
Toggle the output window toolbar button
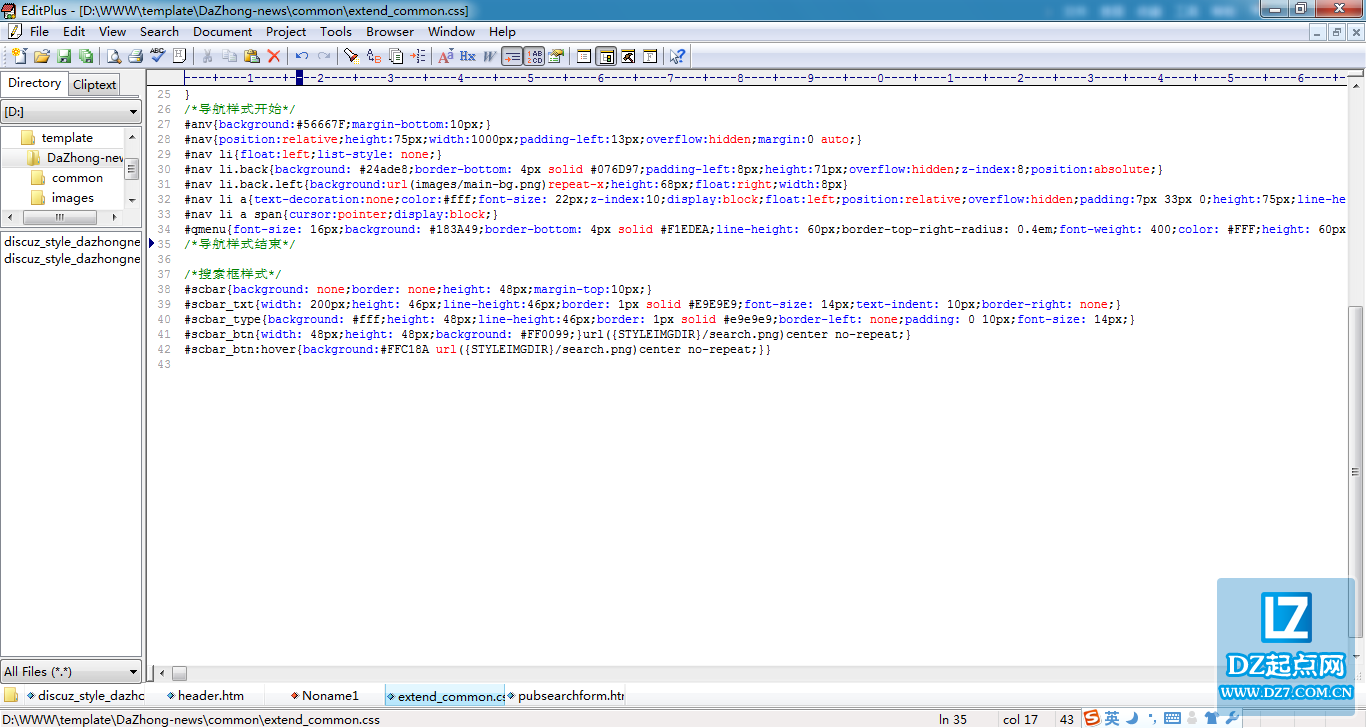coord(628,56)
